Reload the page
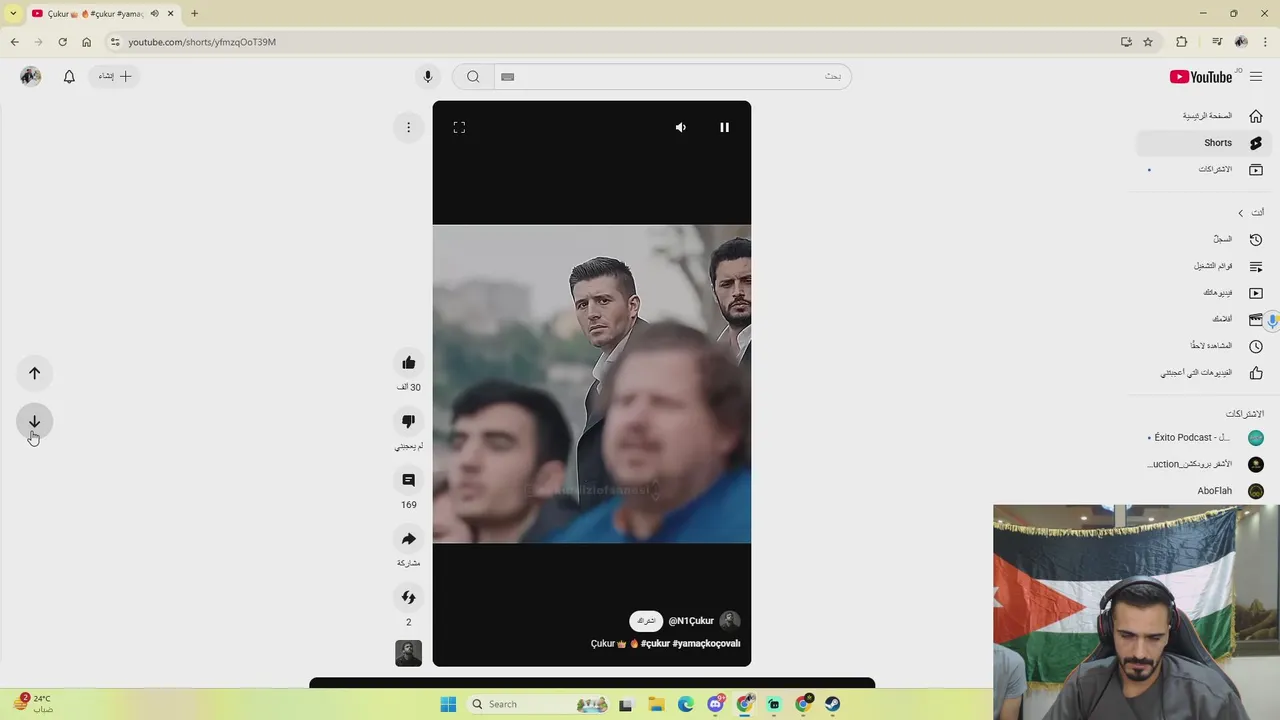This screenshot has height=720, width=1280. (x=62, y=42)
